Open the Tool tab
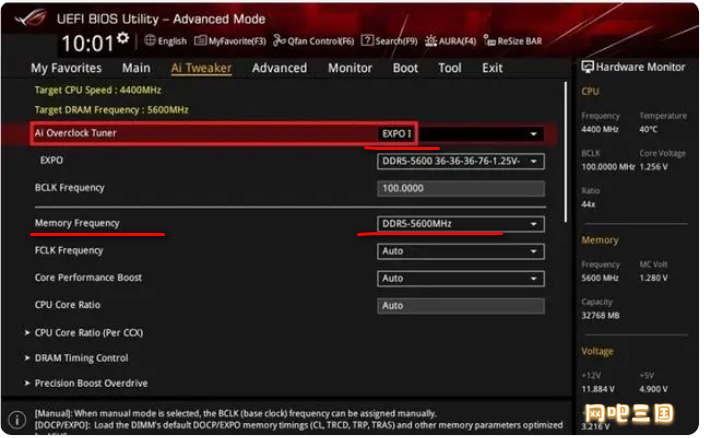The width and height of the screenshot is (704, 438). coord(449,68)
